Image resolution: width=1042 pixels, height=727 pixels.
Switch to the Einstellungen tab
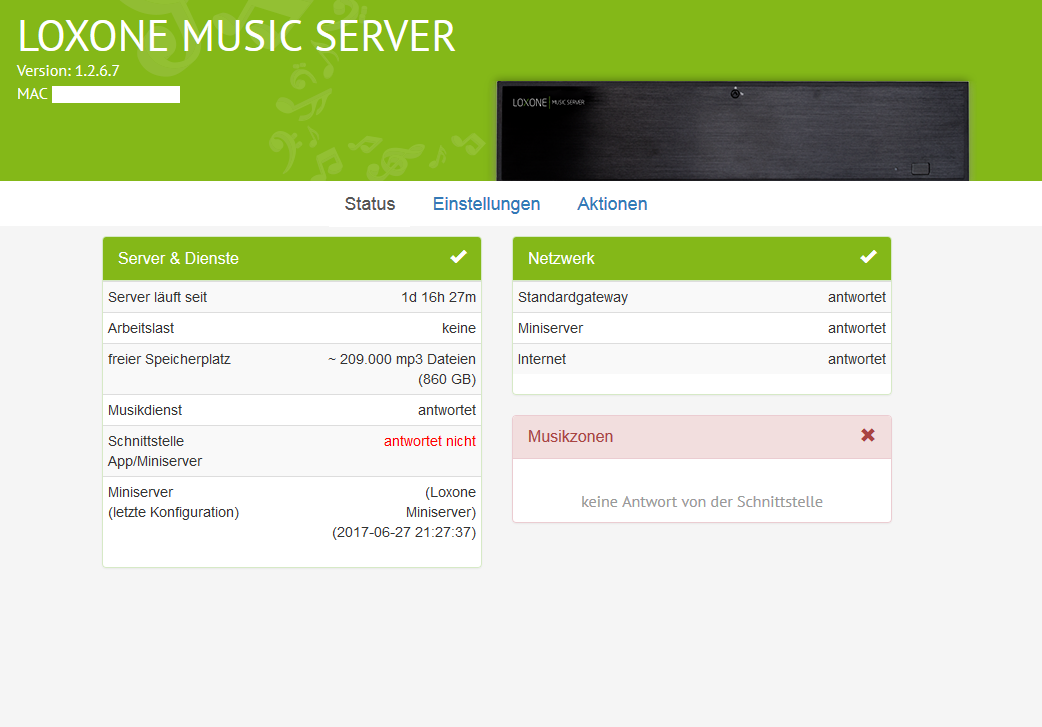coord(486,204)
